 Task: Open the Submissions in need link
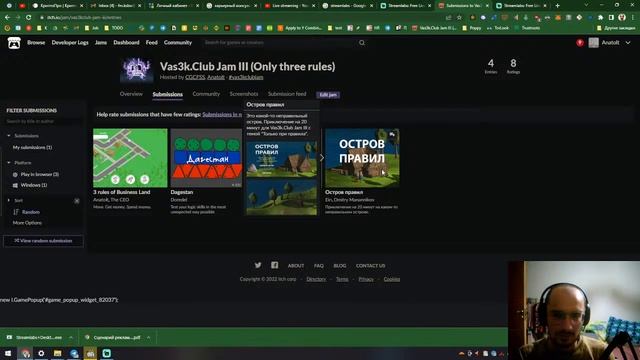(222, 115)
